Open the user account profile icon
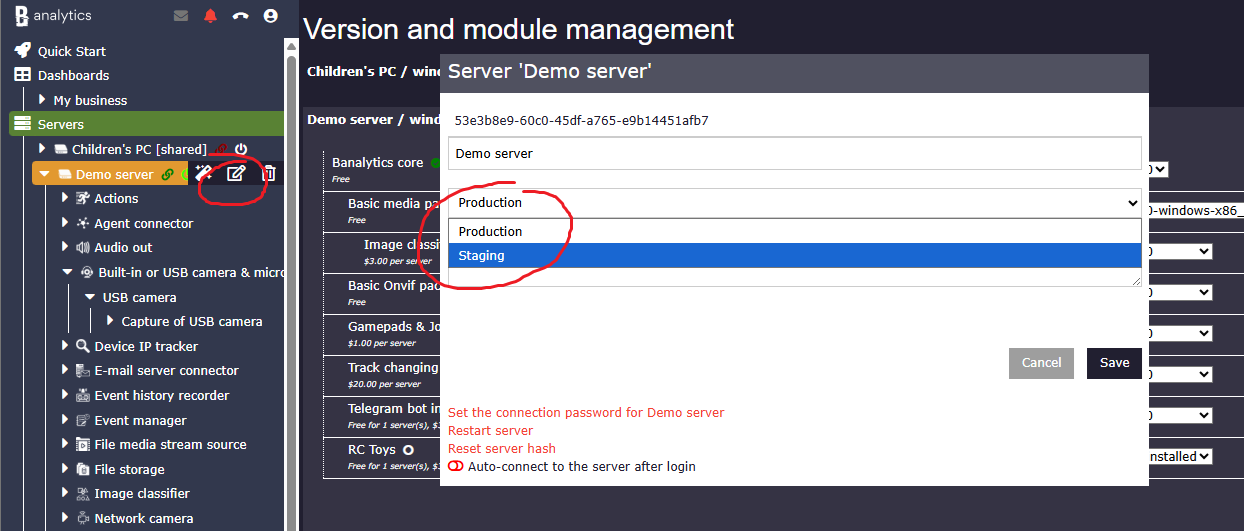Viewport: 1244px width, 531px height. (270, 16)
